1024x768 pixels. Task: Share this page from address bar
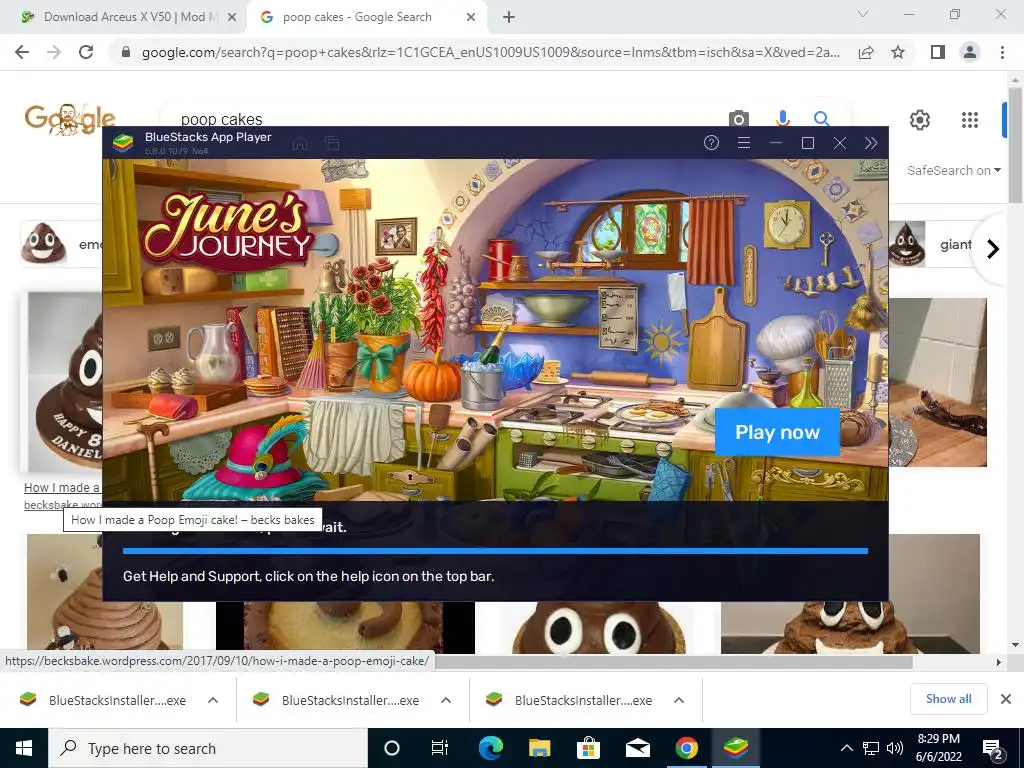pyautogui.click(x=866, y=52)
